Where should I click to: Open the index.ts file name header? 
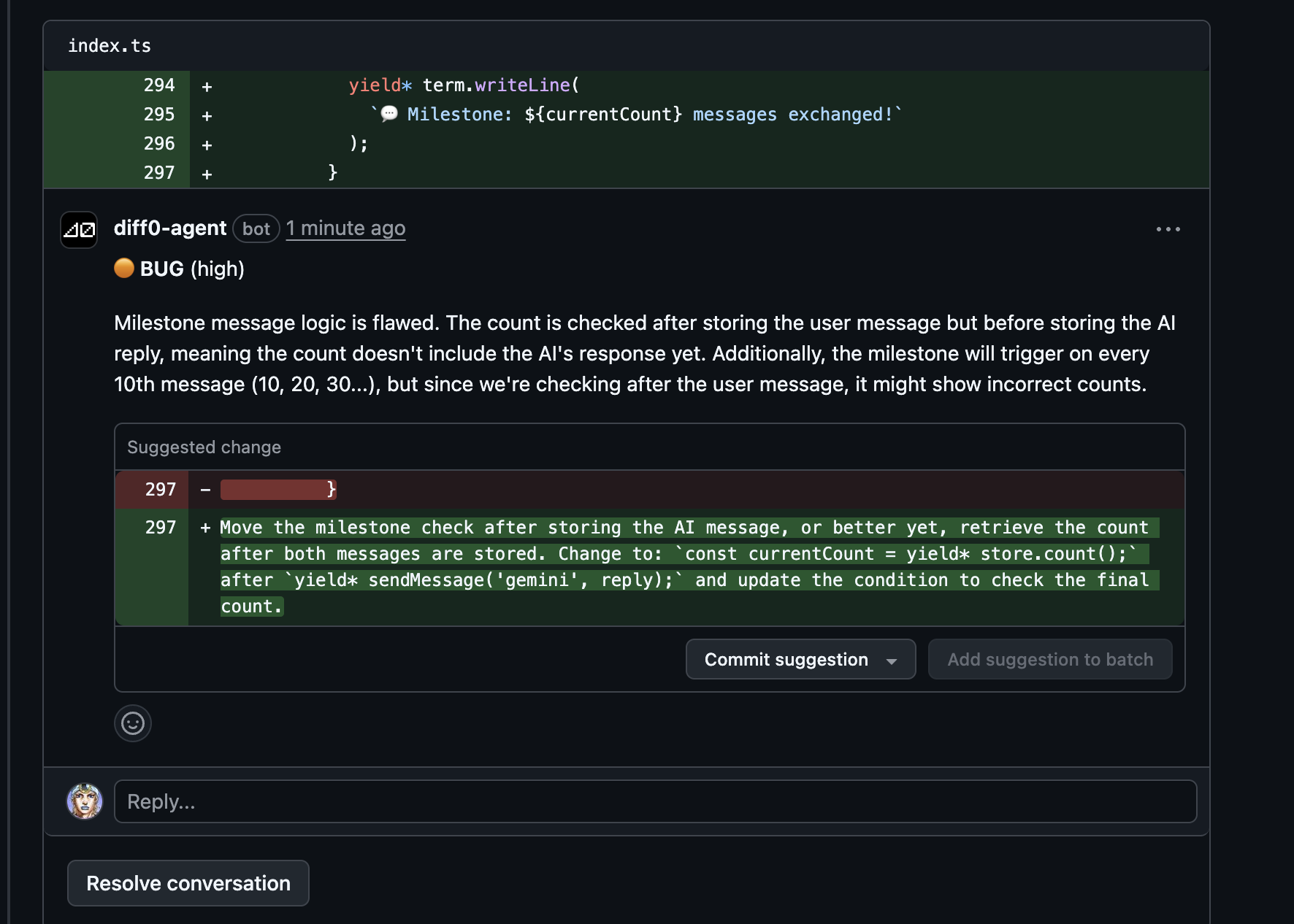click(x=110, y=46)
